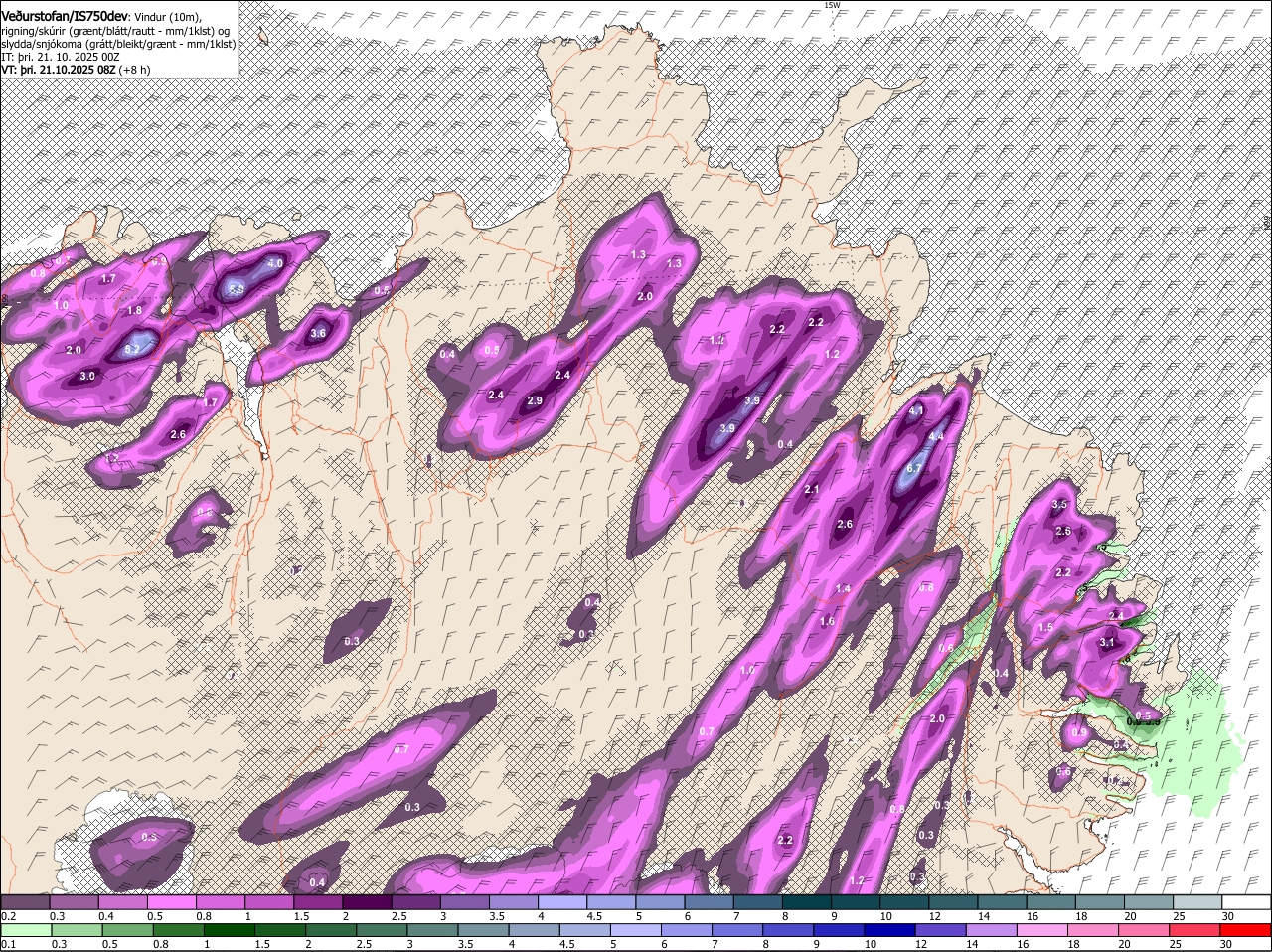Select lower legend dark green swatch at 1
Viewport: 1272px width, 952px height.
(x=230, y=930)
